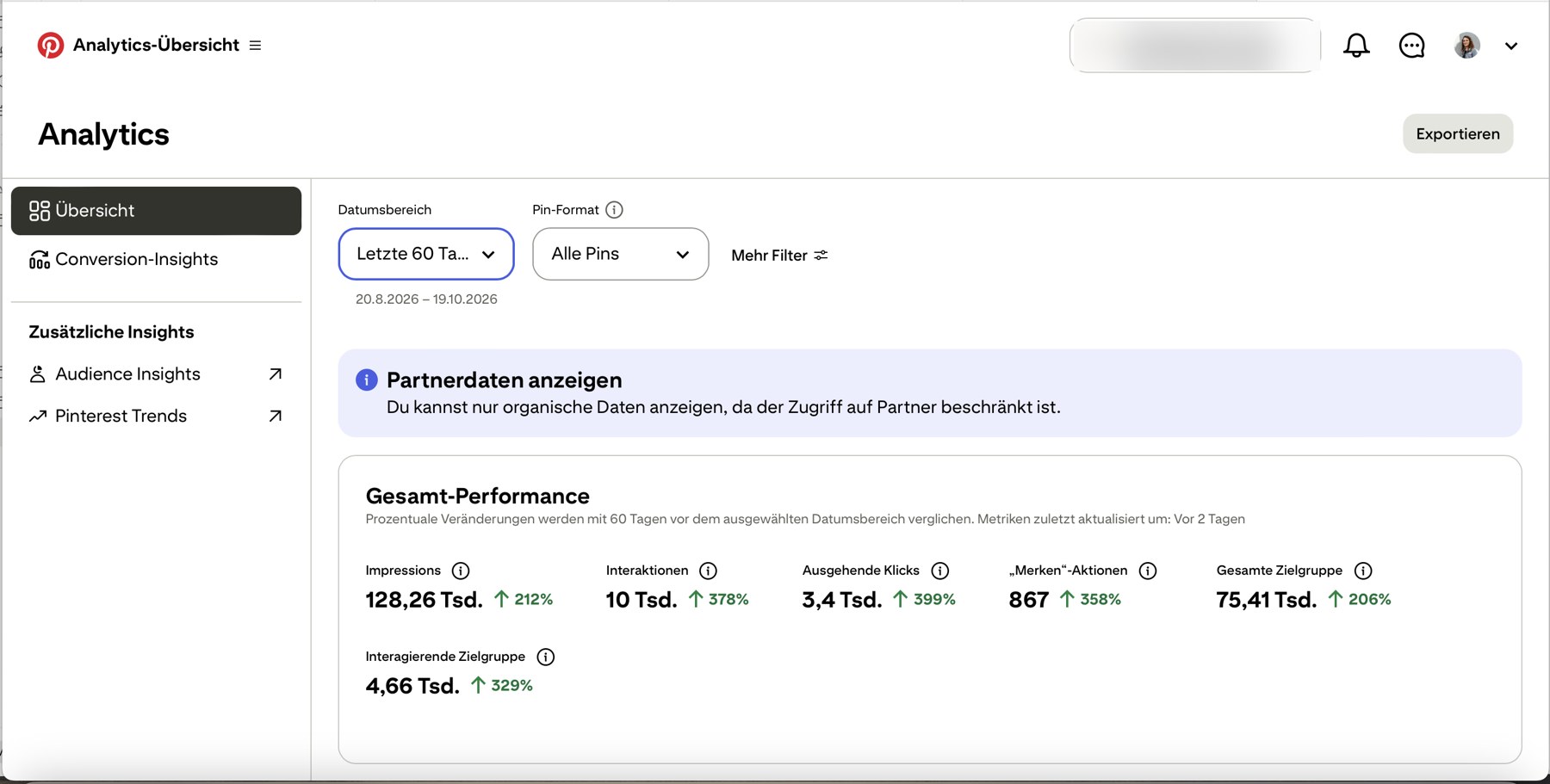Open the hamburger menu beside Analytics-Übersicht
The width and height of the screenshot is (1550, 784).
click(255, 45)
